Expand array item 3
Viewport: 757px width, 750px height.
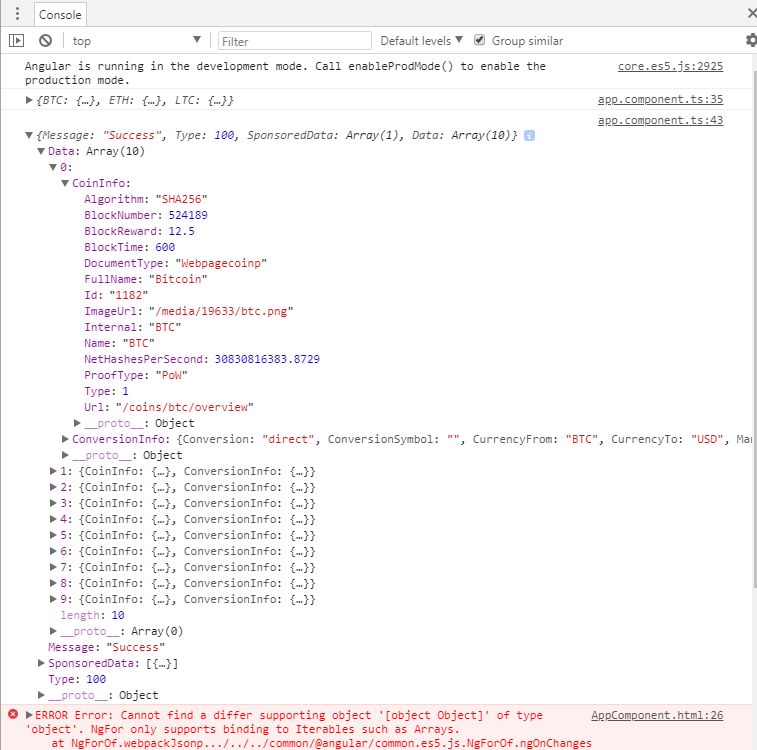click(x=53, y=503)
